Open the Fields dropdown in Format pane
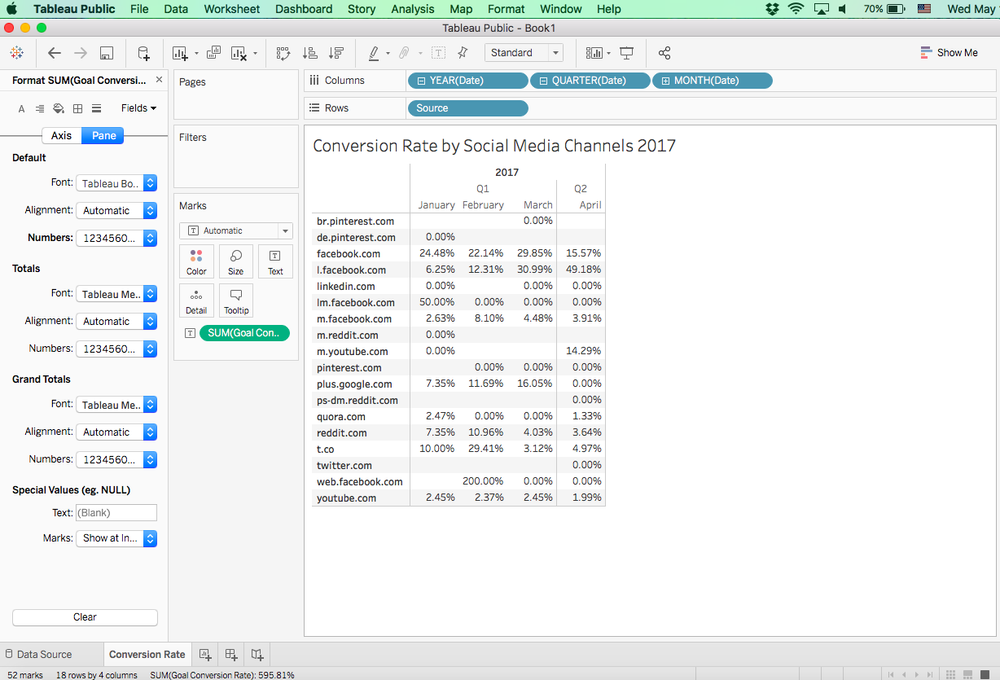 [138, 108]
